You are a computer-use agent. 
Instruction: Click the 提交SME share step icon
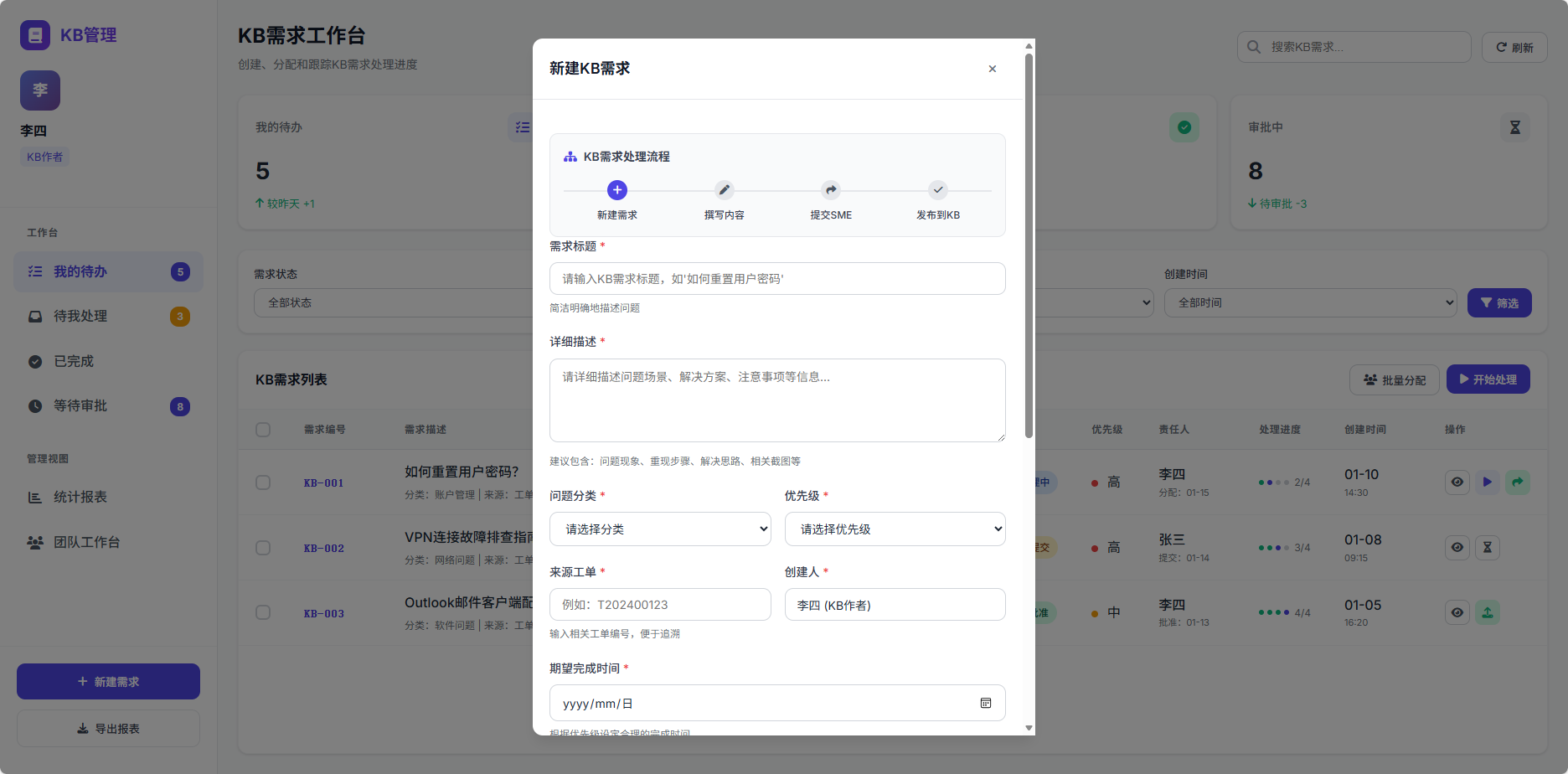[x=831, y=190]
